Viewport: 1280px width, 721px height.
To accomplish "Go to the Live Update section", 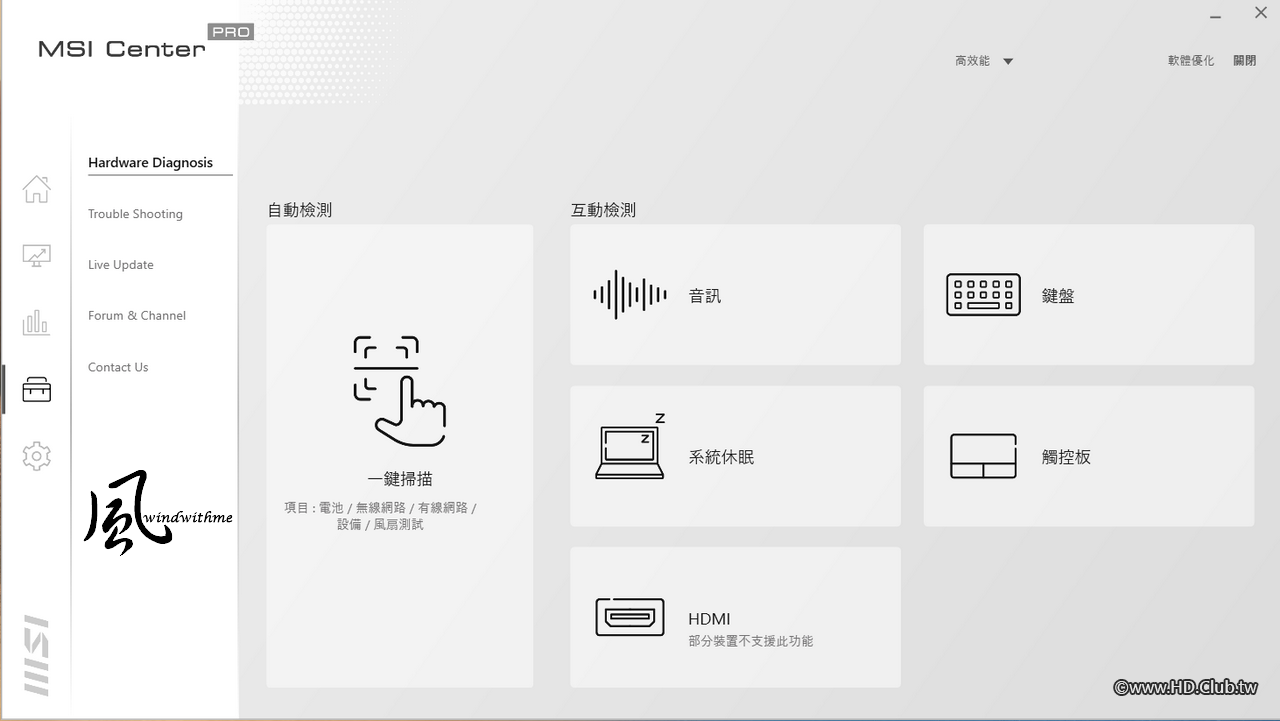I will click(121, 265).
